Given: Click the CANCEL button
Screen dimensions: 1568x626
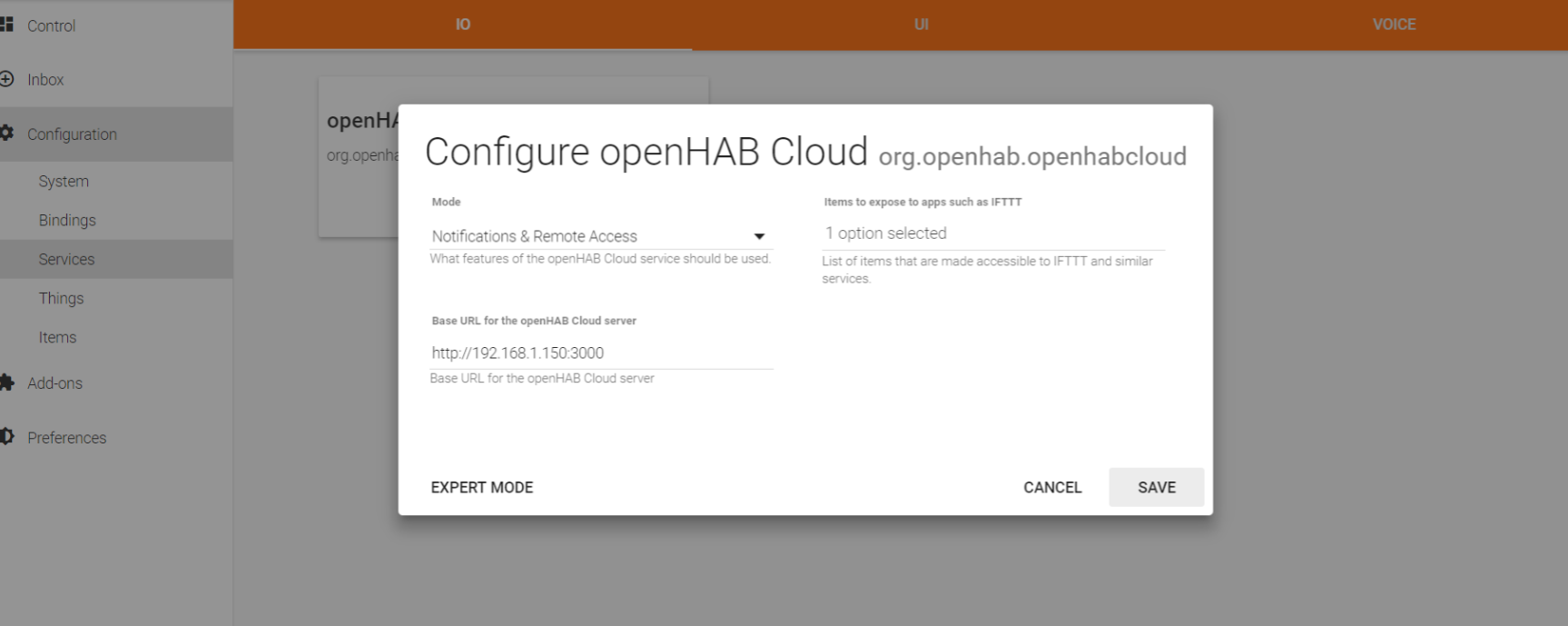Looking at the screenshot, I should [1052, 488].
